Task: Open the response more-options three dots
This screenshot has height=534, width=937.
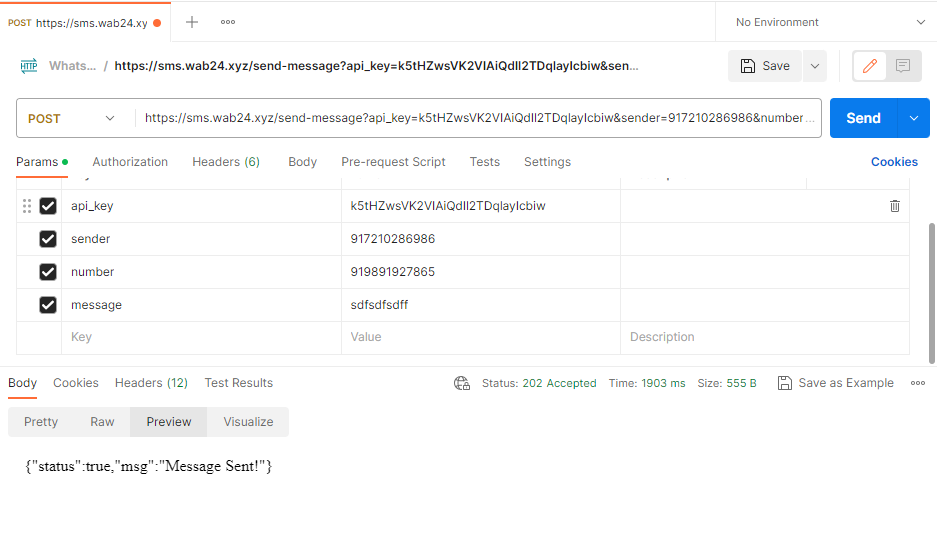Action: coord(918,383)
